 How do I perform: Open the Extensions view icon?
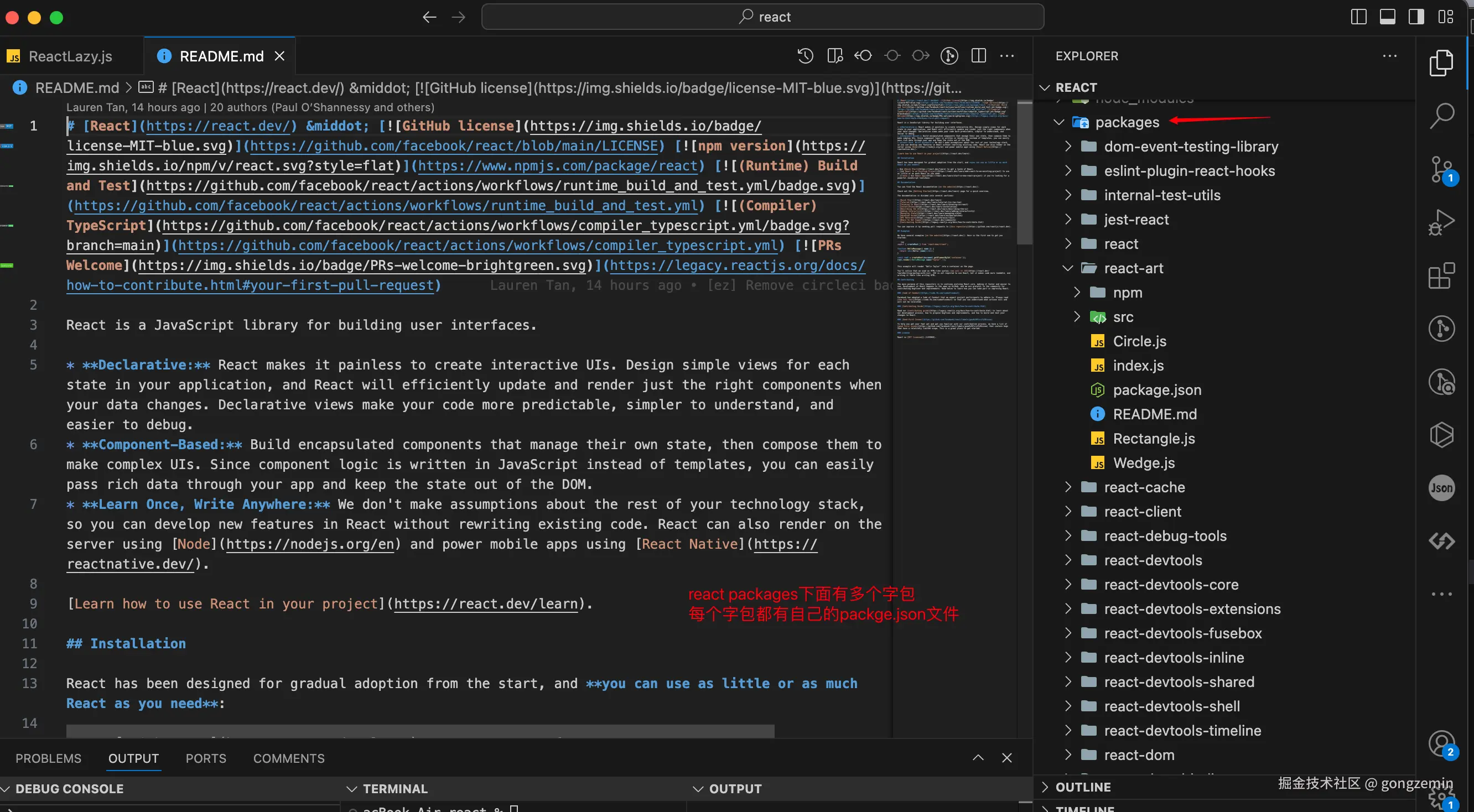(x=1441, y=276)
